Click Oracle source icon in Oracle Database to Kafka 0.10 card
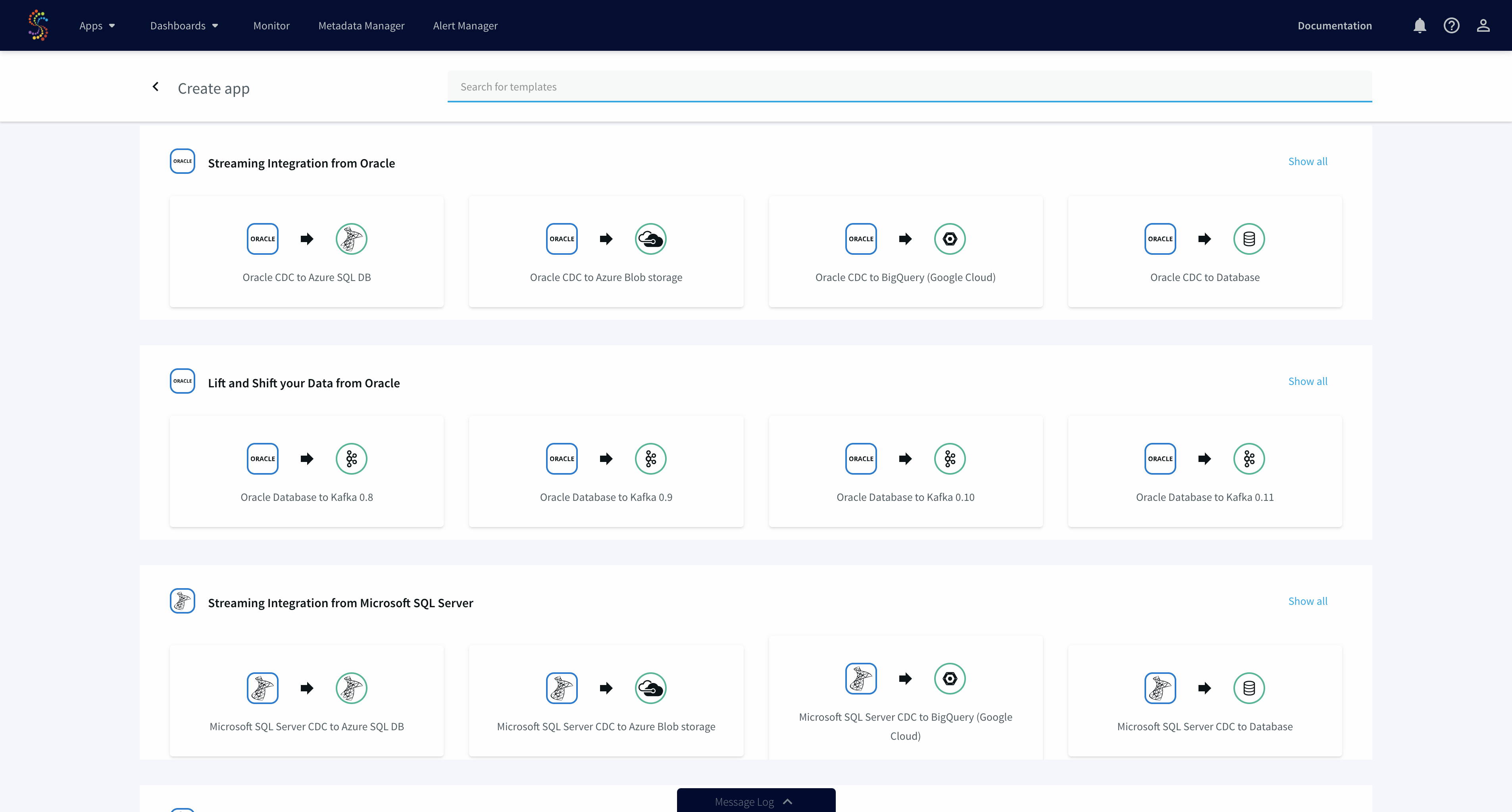 (x=861, y=458)
